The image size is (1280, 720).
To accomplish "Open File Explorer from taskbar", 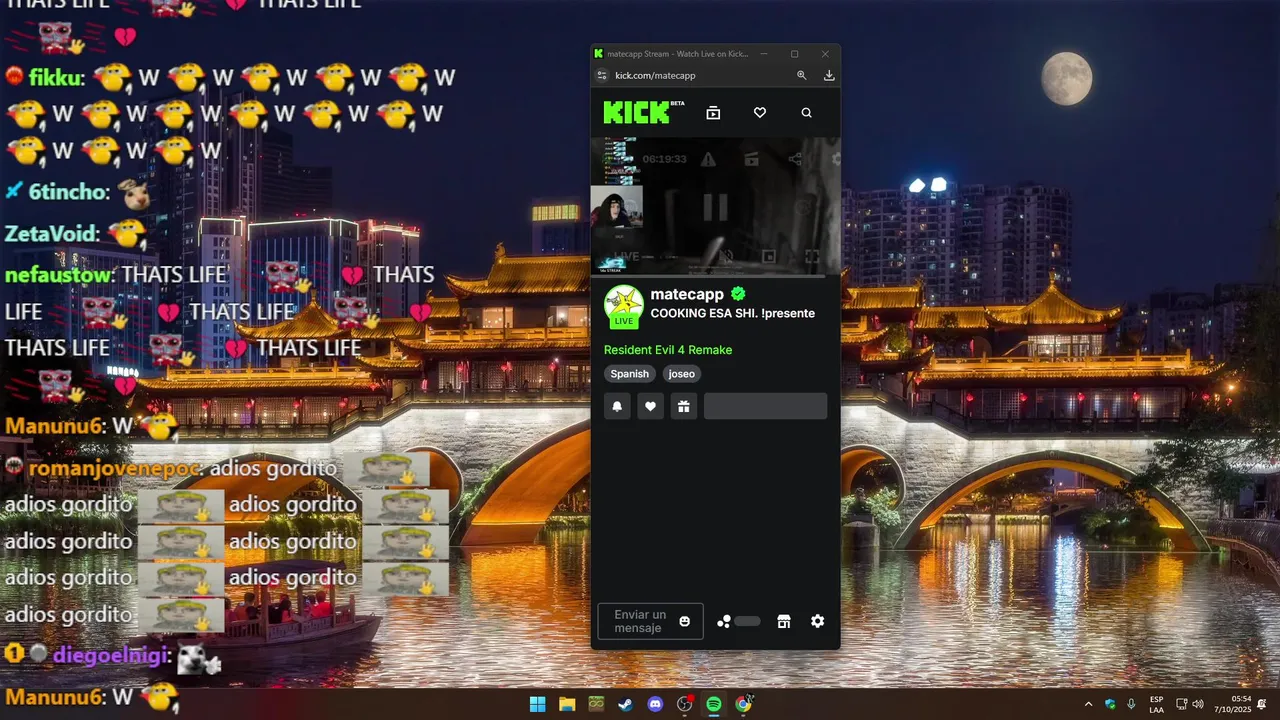I will 567,704.
